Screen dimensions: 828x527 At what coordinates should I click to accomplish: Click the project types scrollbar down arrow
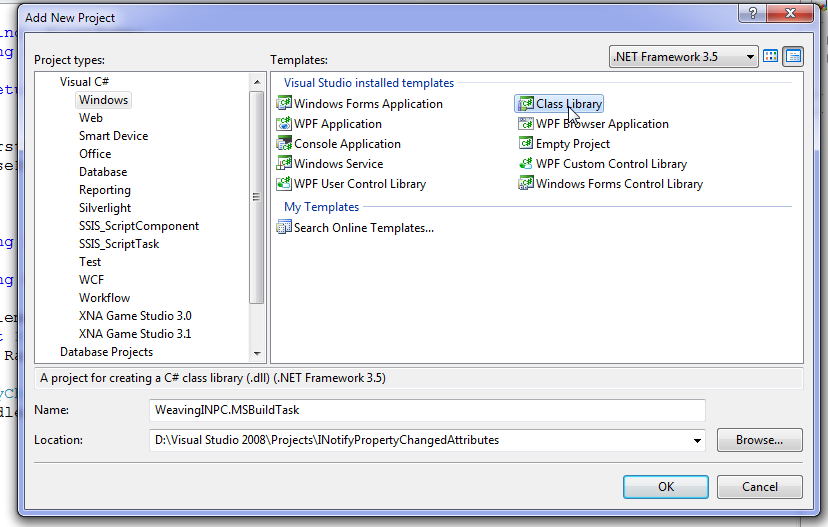[257, 353]
